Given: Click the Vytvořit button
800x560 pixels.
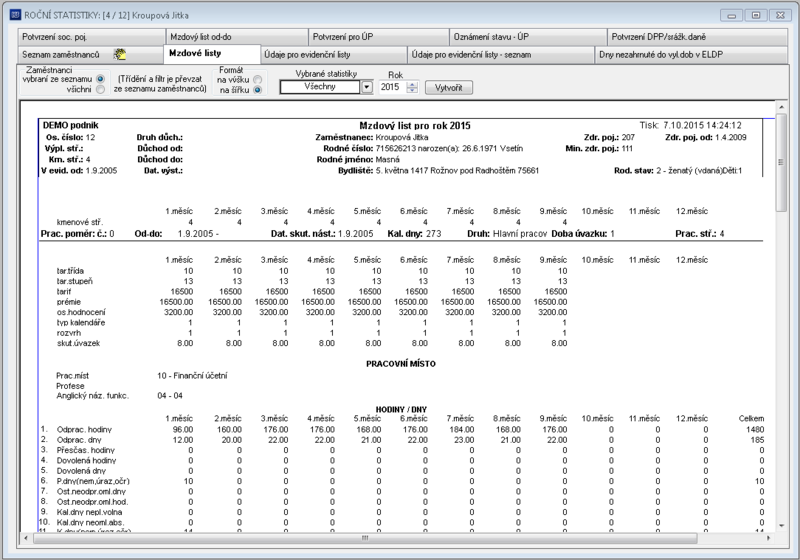Looking at the screenshot, I should click(x=448, y=88).
